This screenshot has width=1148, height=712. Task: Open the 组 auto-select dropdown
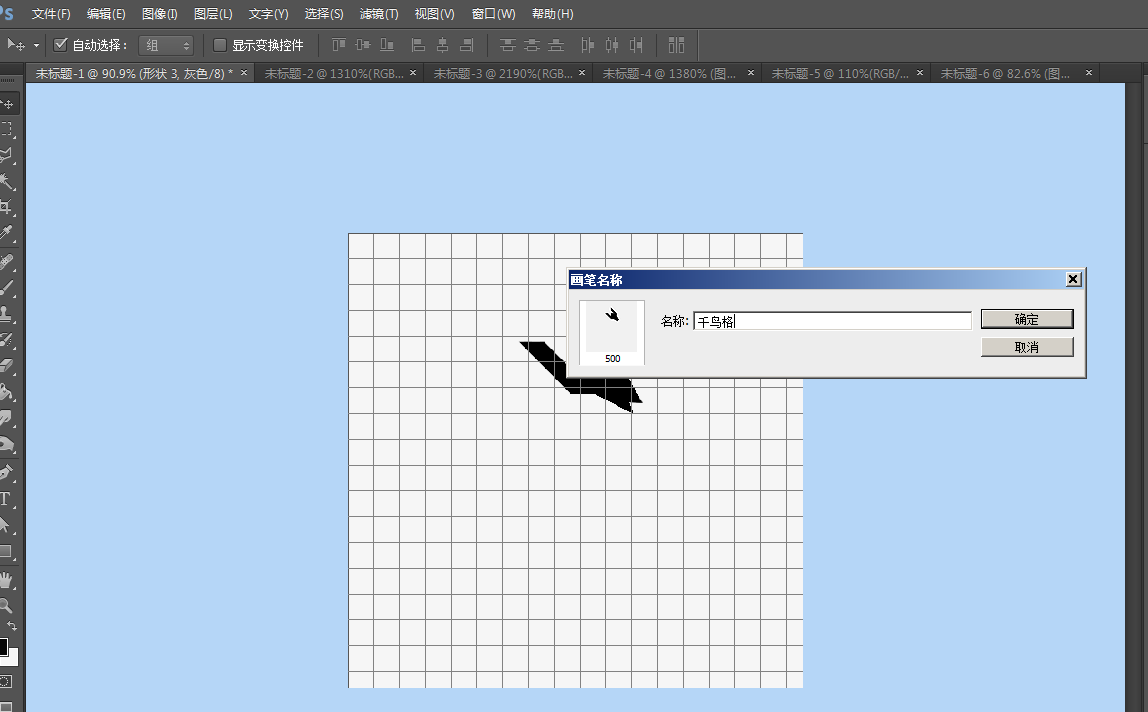[166, 45]
